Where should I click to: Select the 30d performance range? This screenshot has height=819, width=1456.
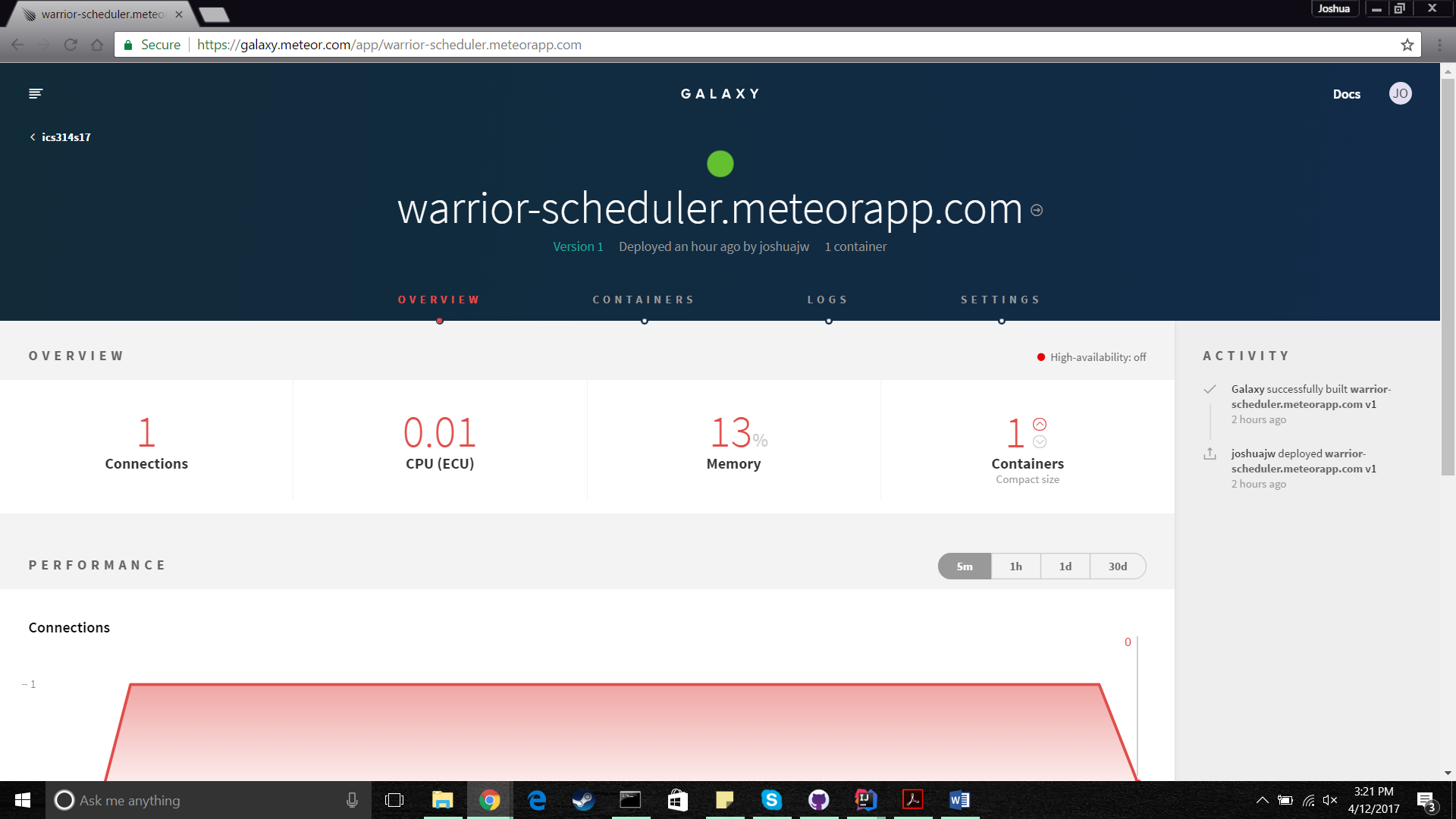click(x=1118, y=566)
